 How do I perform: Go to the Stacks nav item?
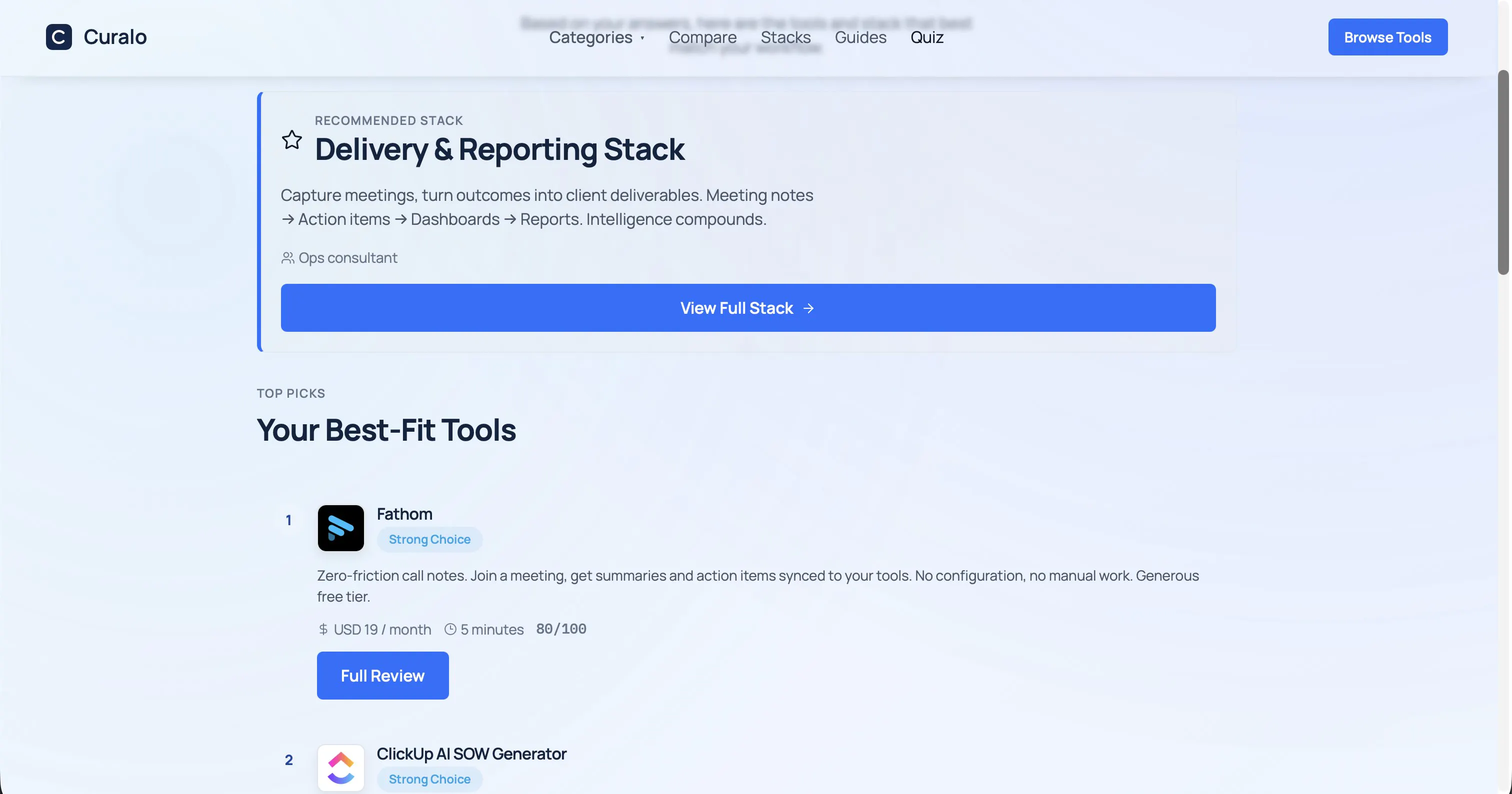pyautogui.click(x=785, y=37)
